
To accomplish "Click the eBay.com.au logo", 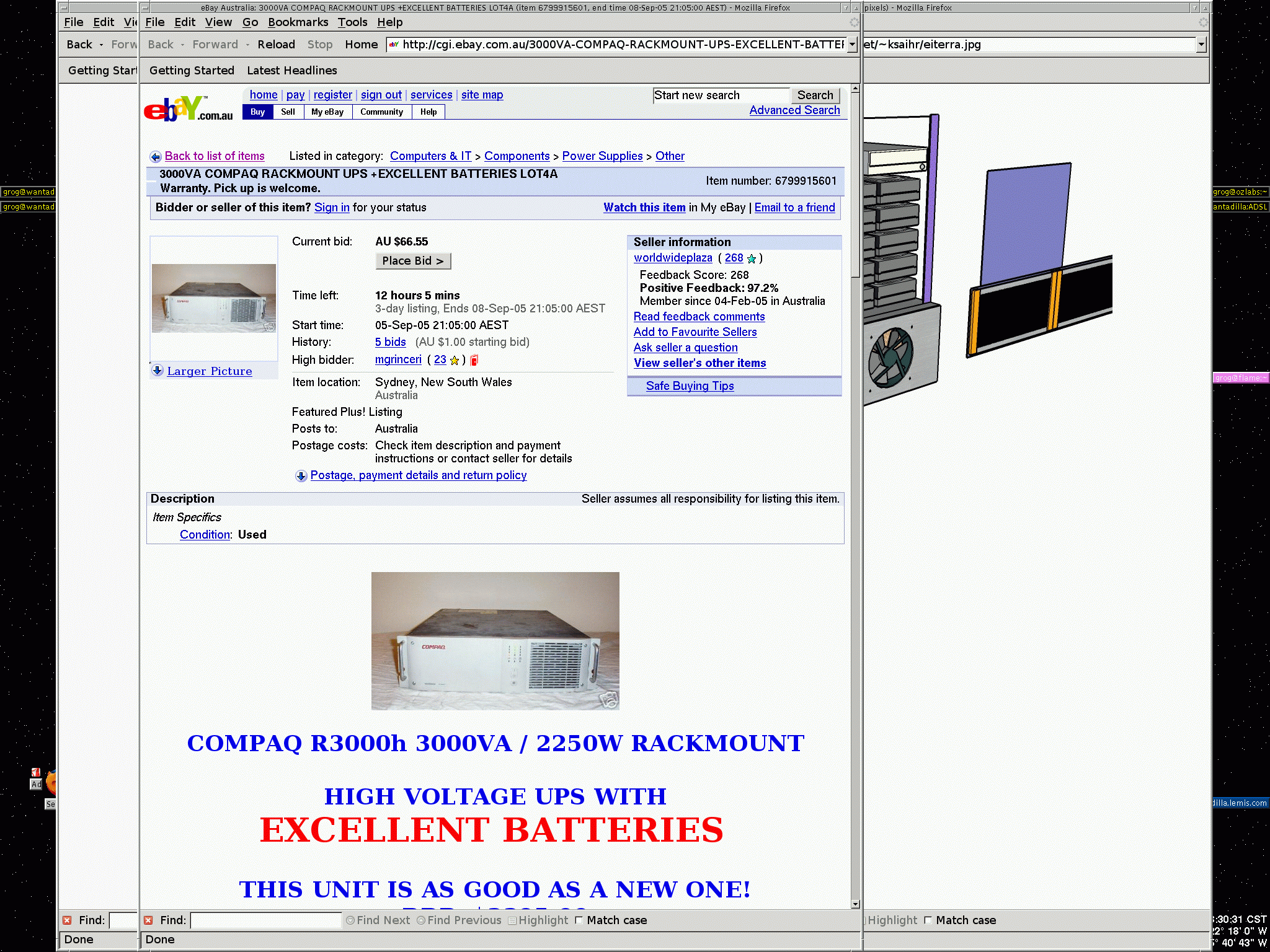I will (188, 108).
